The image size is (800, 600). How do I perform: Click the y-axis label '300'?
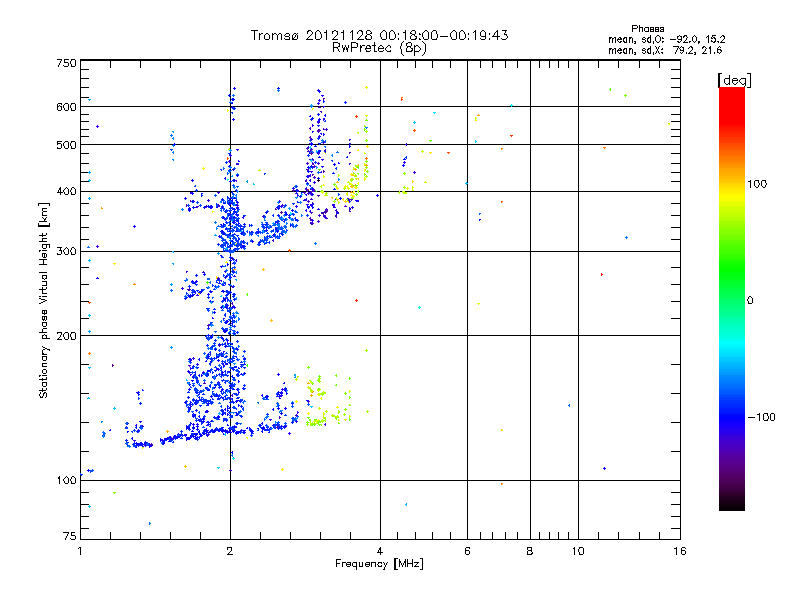(x=66, y=252)
